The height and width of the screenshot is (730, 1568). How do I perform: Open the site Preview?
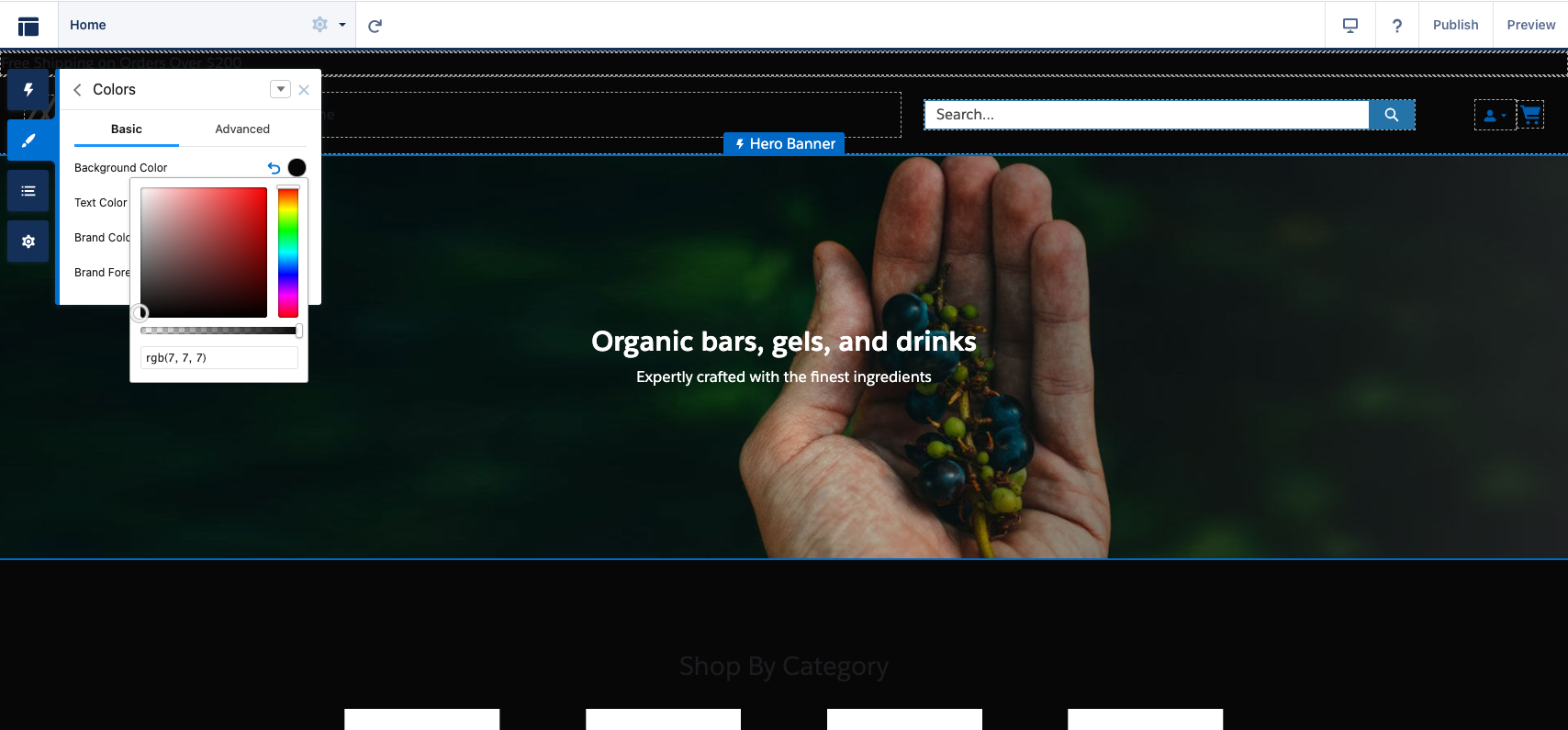tap(1531, 25)
